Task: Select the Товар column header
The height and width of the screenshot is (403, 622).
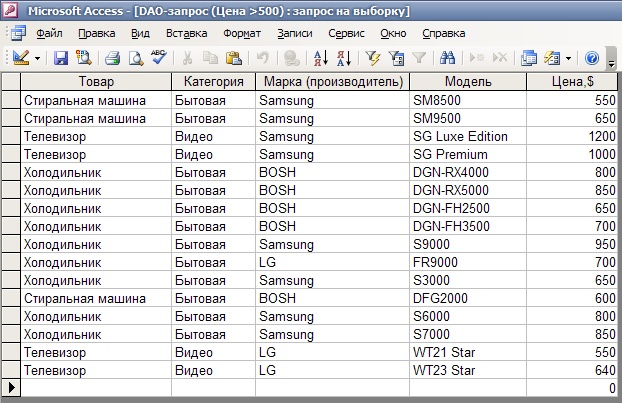Action: point(96,82)
